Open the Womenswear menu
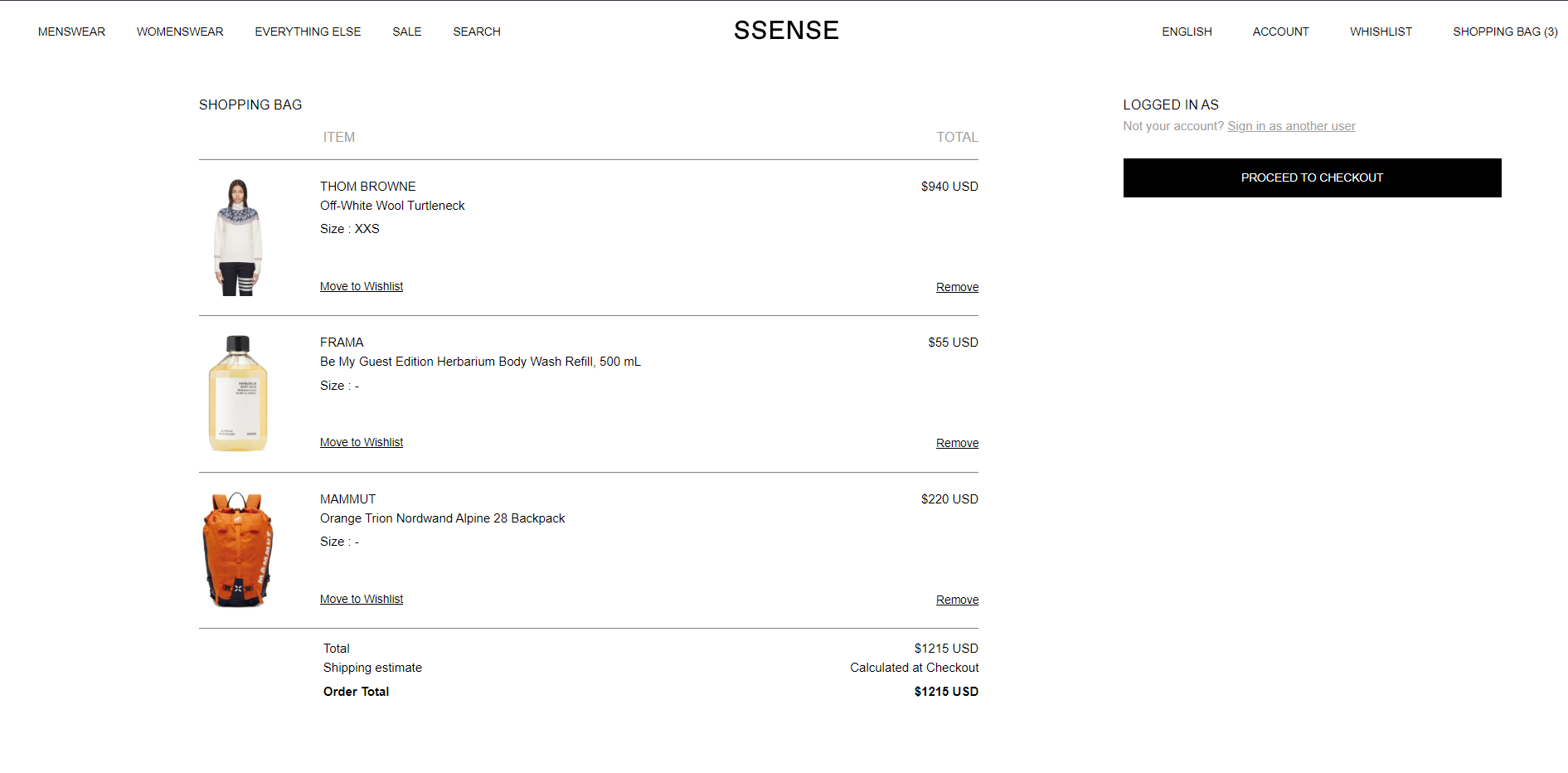Screen dimensions: 1568x773 click(180, 32)
